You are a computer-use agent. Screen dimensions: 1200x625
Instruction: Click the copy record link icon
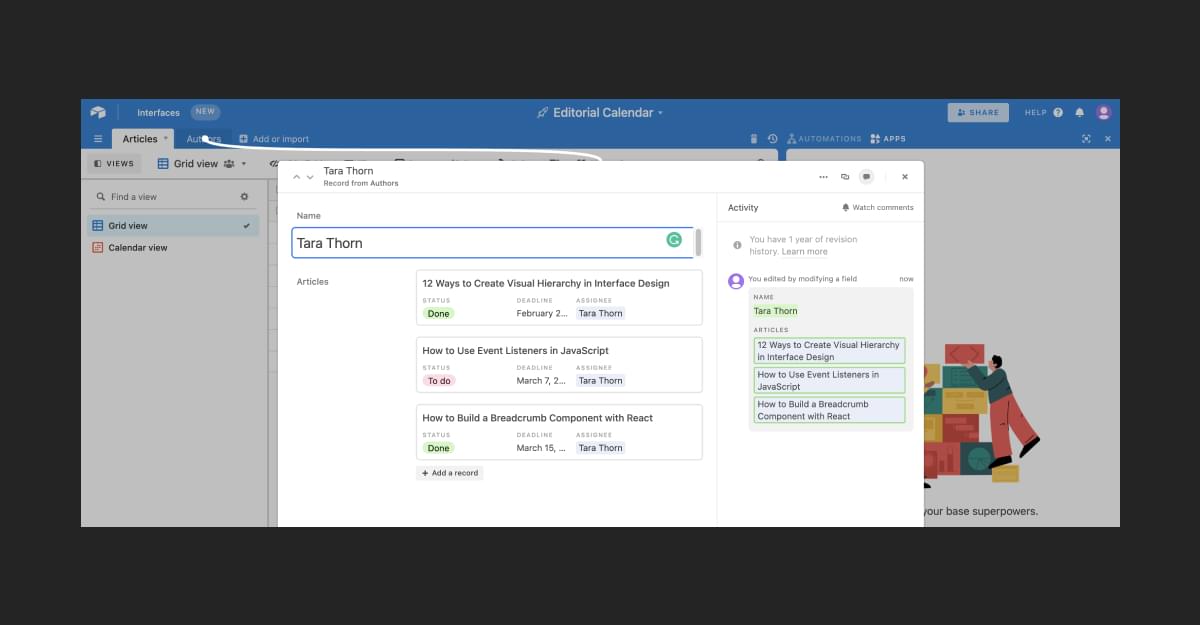(845, 177)
